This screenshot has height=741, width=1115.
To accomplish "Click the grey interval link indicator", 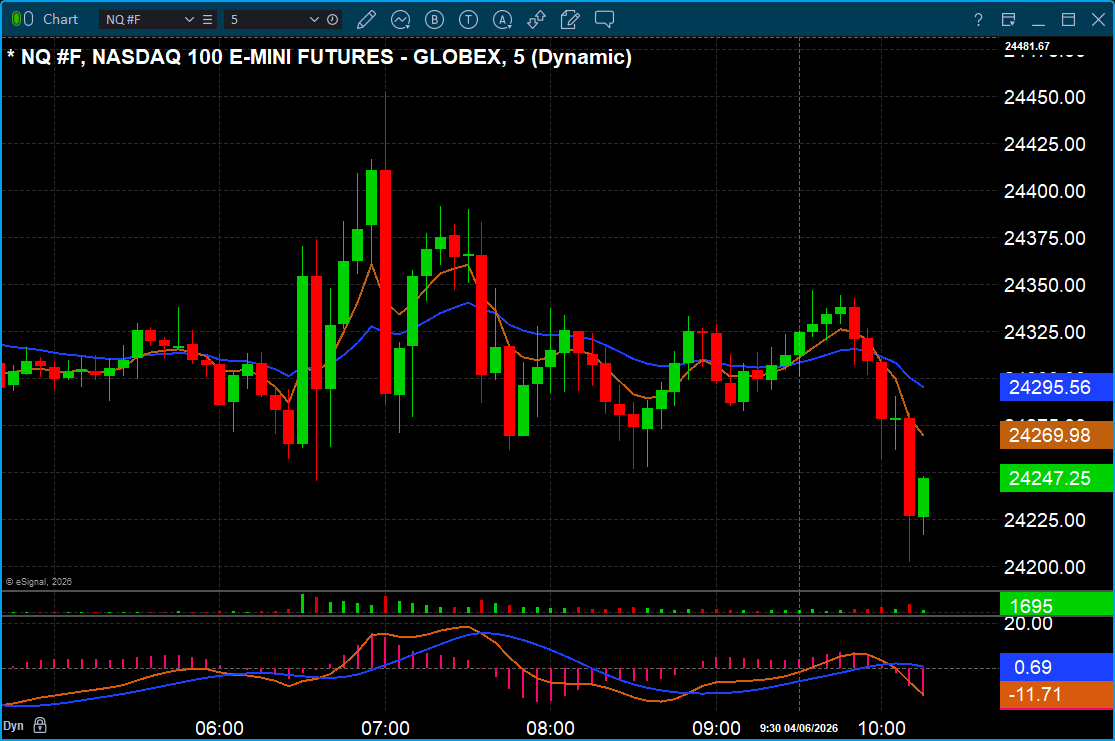I will pyautogui.click(x=29, y=19).
